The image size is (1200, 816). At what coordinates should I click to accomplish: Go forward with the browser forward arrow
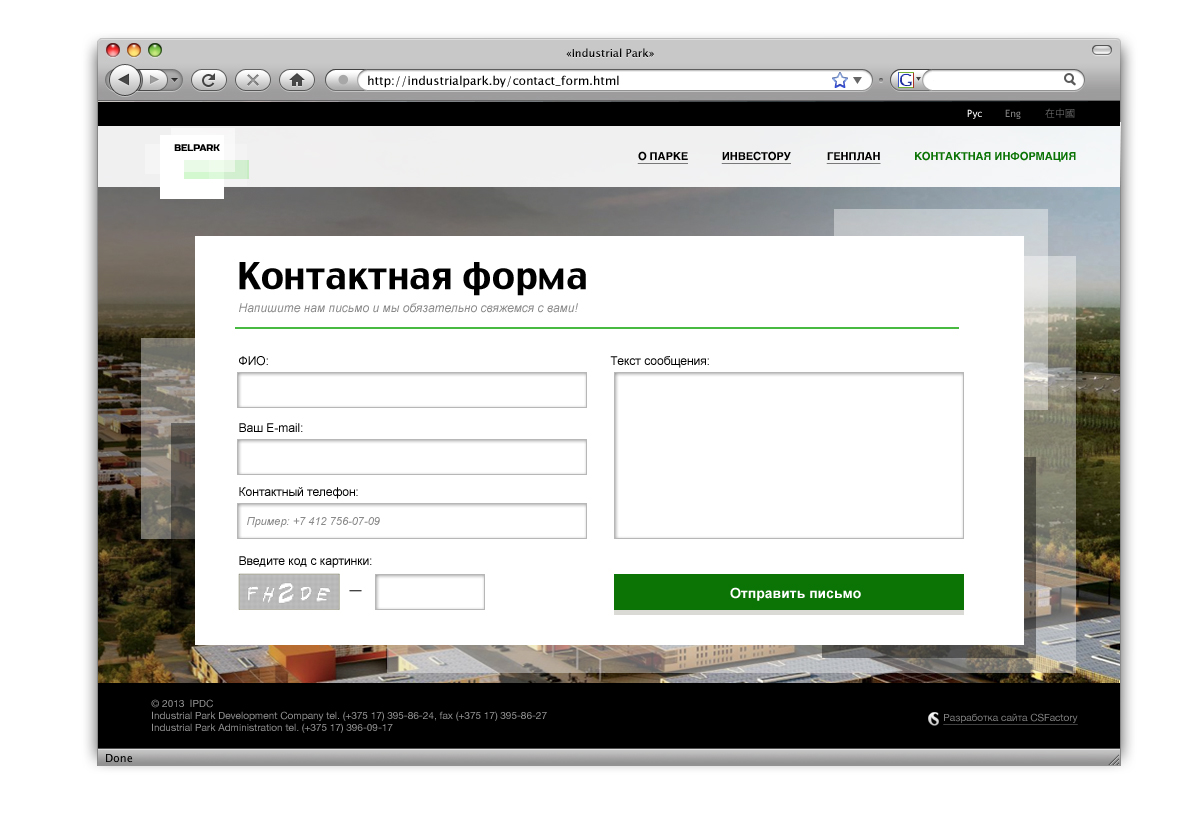[154, 80]
